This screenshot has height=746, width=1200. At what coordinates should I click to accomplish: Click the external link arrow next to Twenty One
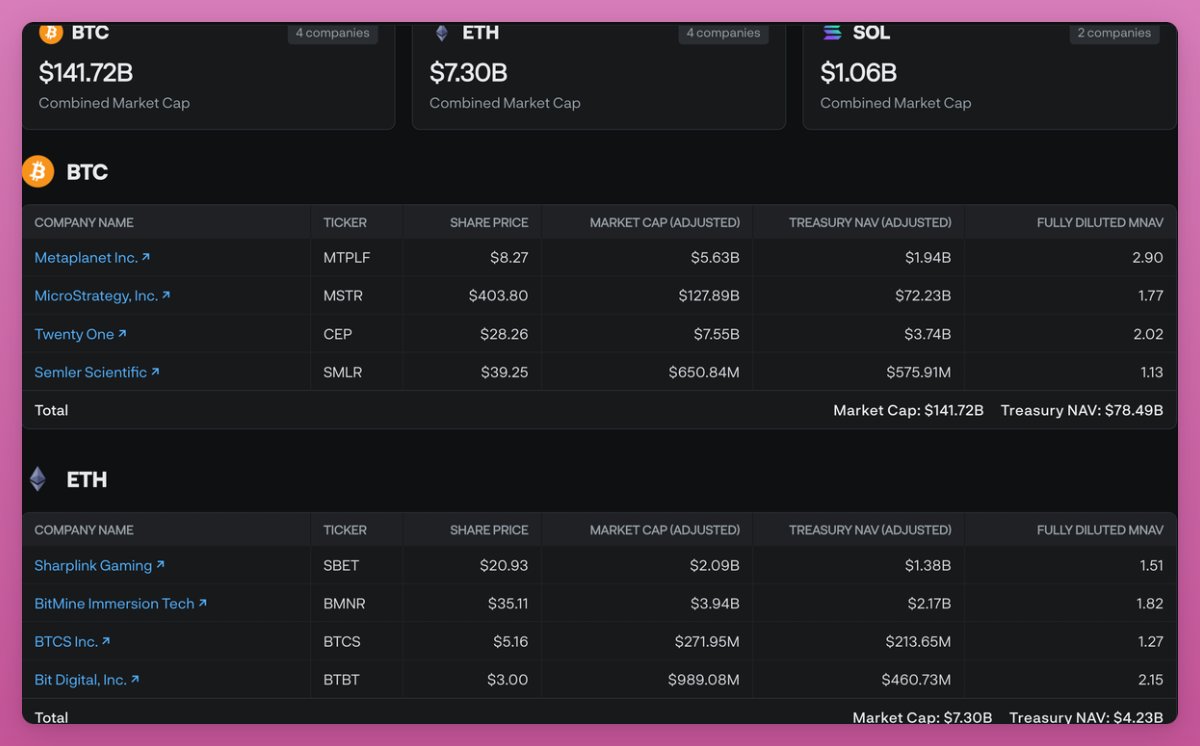(x=122, y=333)
